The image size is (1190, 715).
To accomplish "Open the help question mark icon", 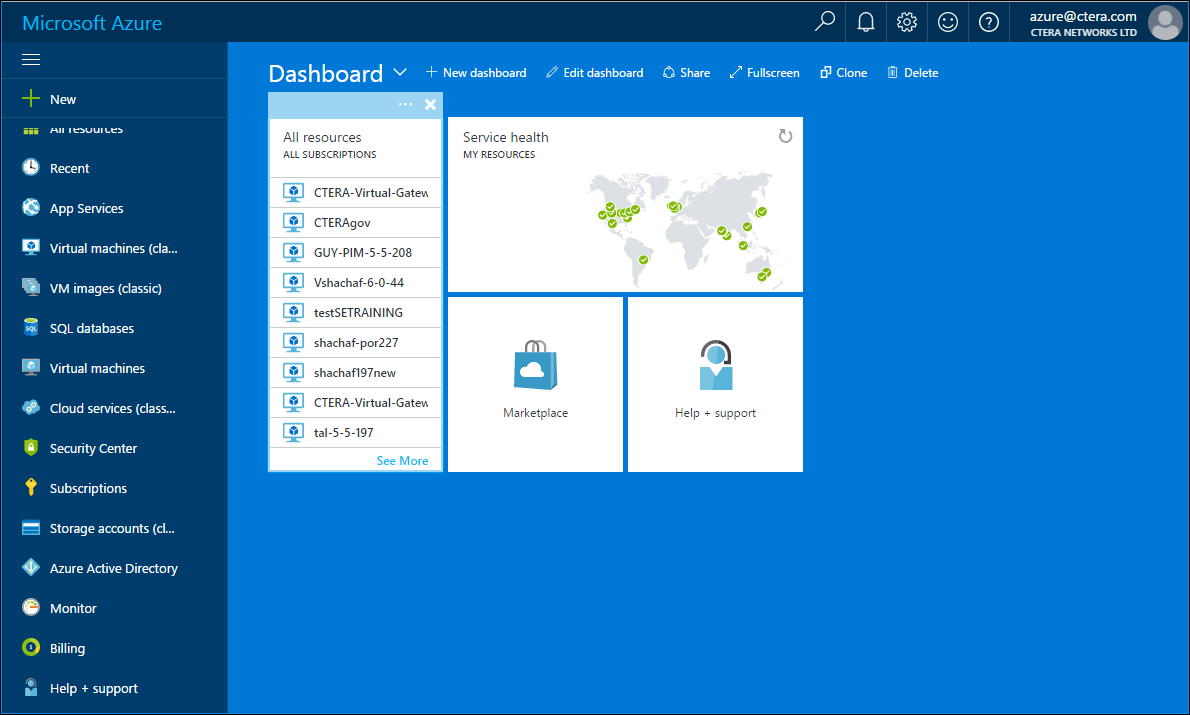I will [x=989, y=22].
